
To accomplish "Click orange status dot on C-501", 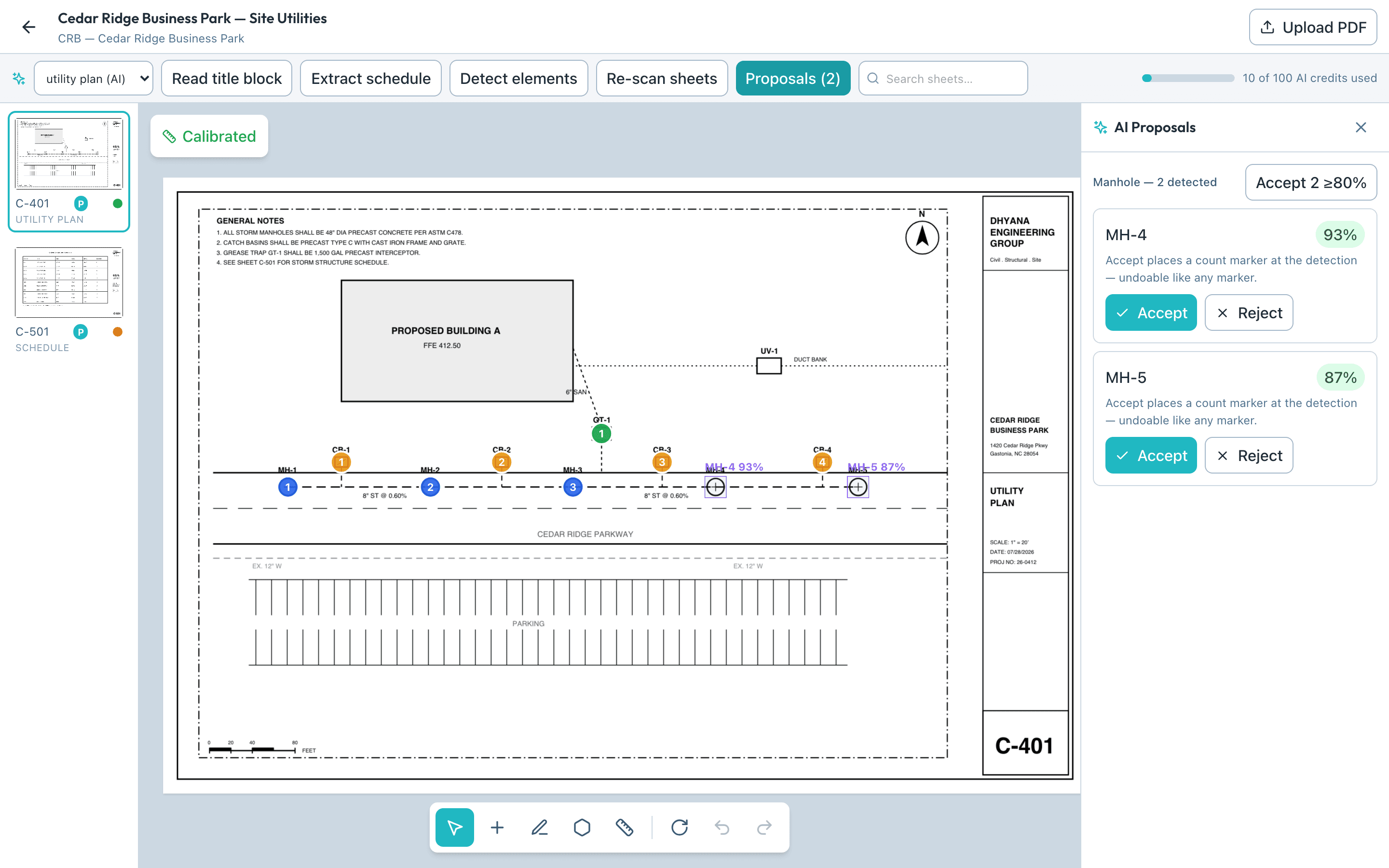I will point(118,332).
